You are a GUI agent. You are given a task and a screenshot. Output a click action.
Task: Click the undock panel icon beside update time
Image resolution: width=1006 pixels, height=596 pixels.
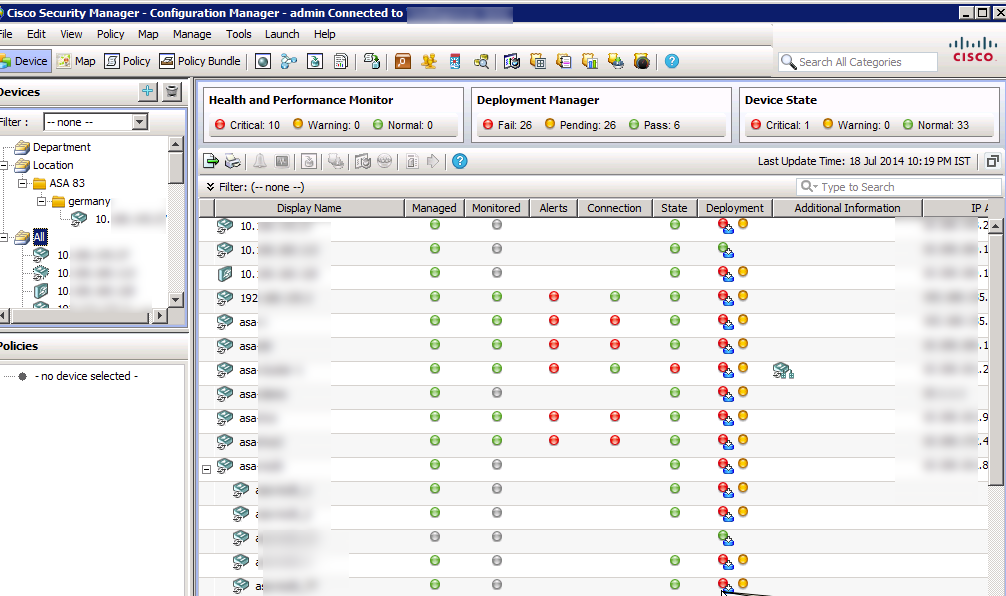coord(992,161)
